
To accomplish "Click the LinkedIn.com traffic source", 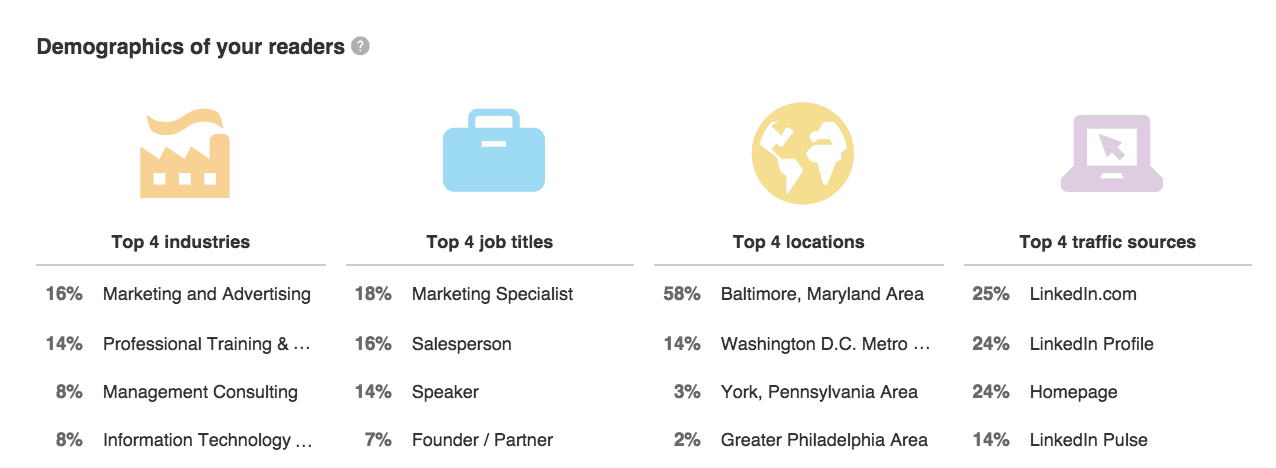I will coord(1083,294).
